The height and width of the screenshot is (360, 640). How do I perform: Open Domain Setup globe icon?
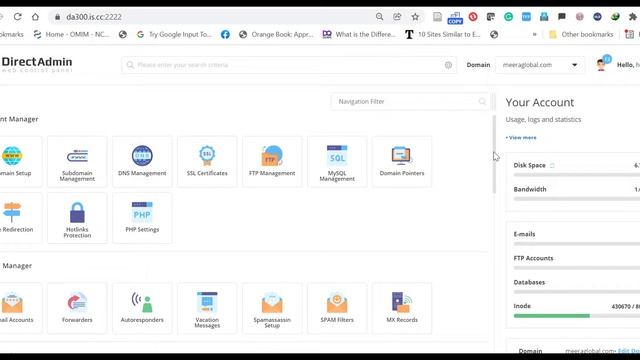click(12, 156)
